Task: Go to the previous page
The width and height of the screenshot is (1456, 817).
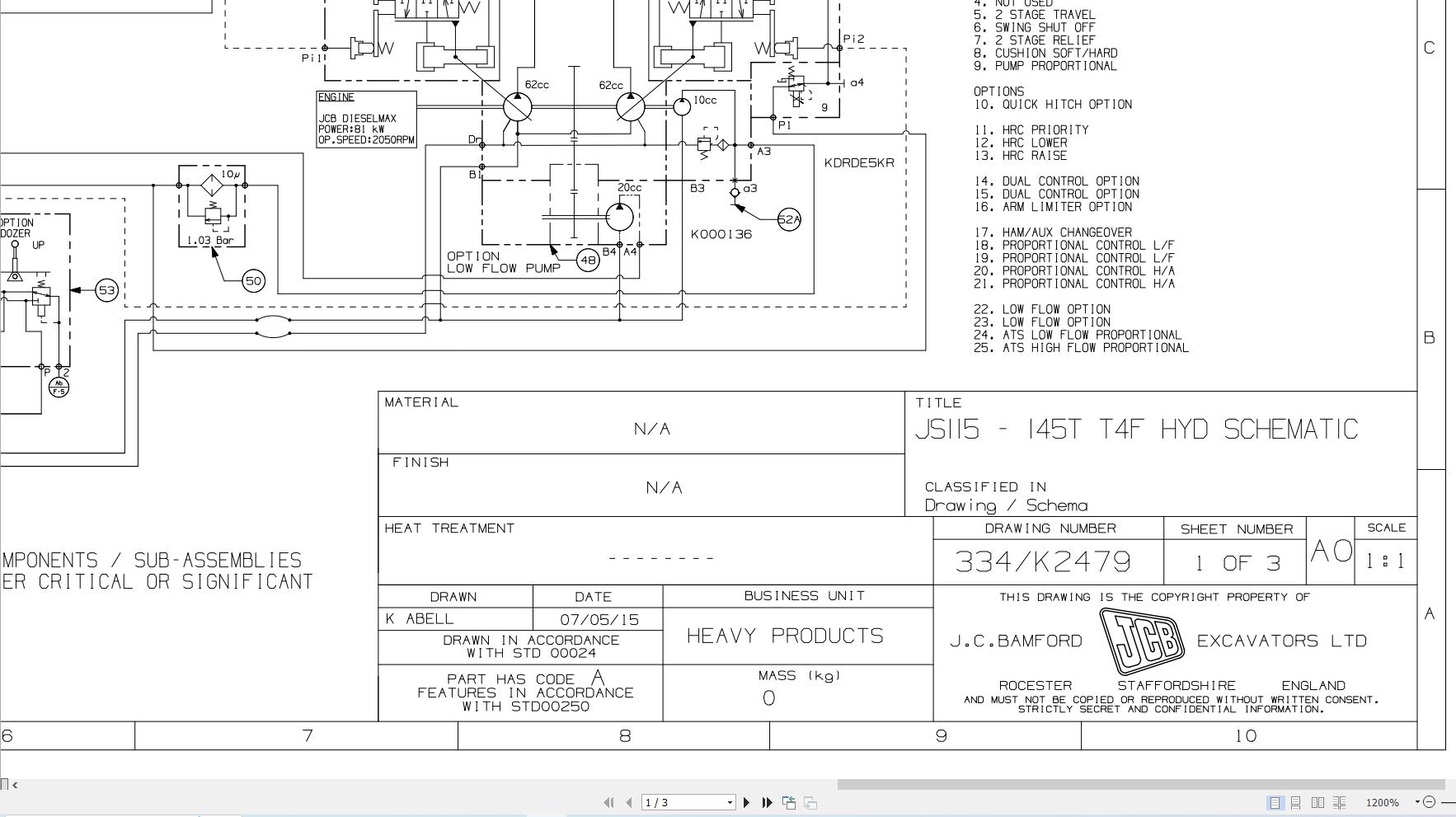Action: (x=628, y=801)
